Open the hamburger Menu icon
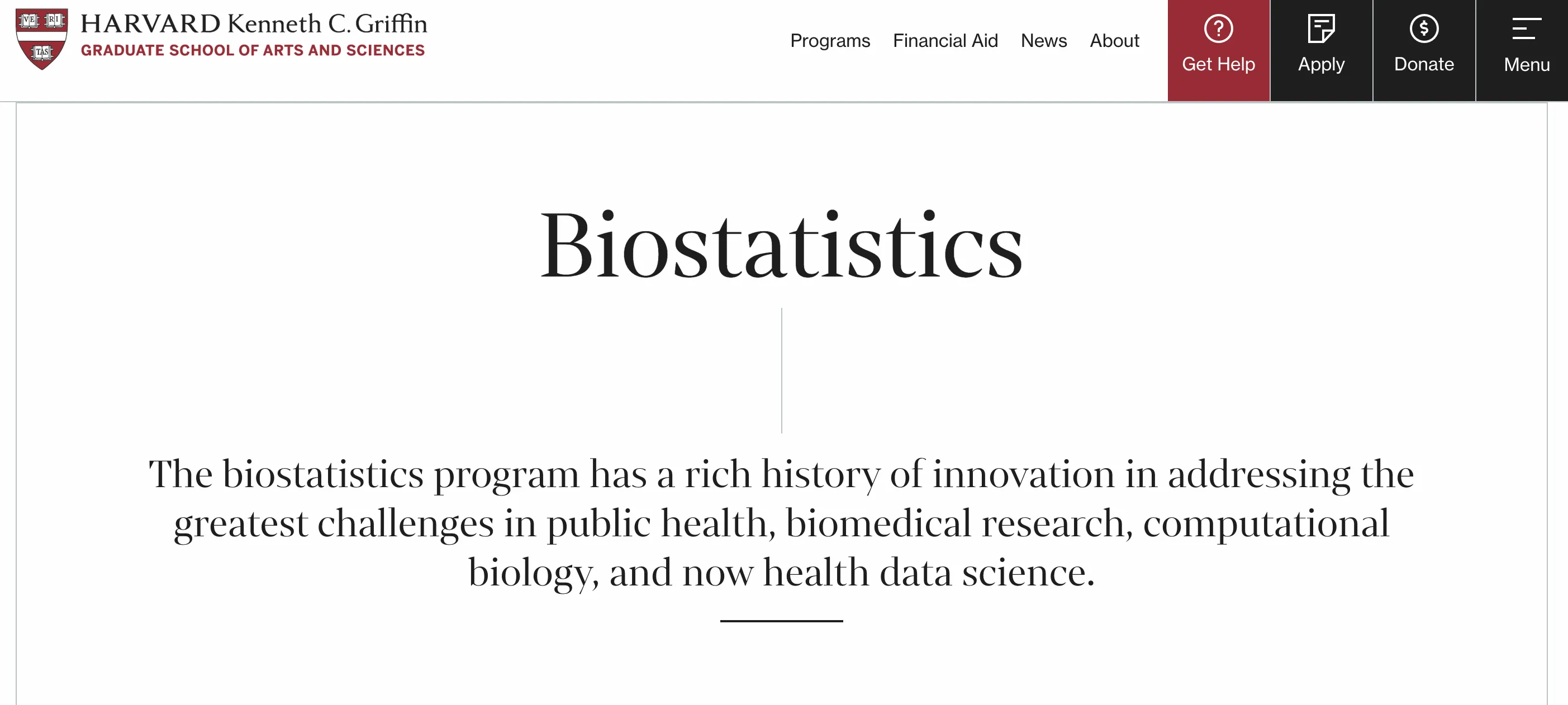 pyautogui.click(x=1526, y=28)
